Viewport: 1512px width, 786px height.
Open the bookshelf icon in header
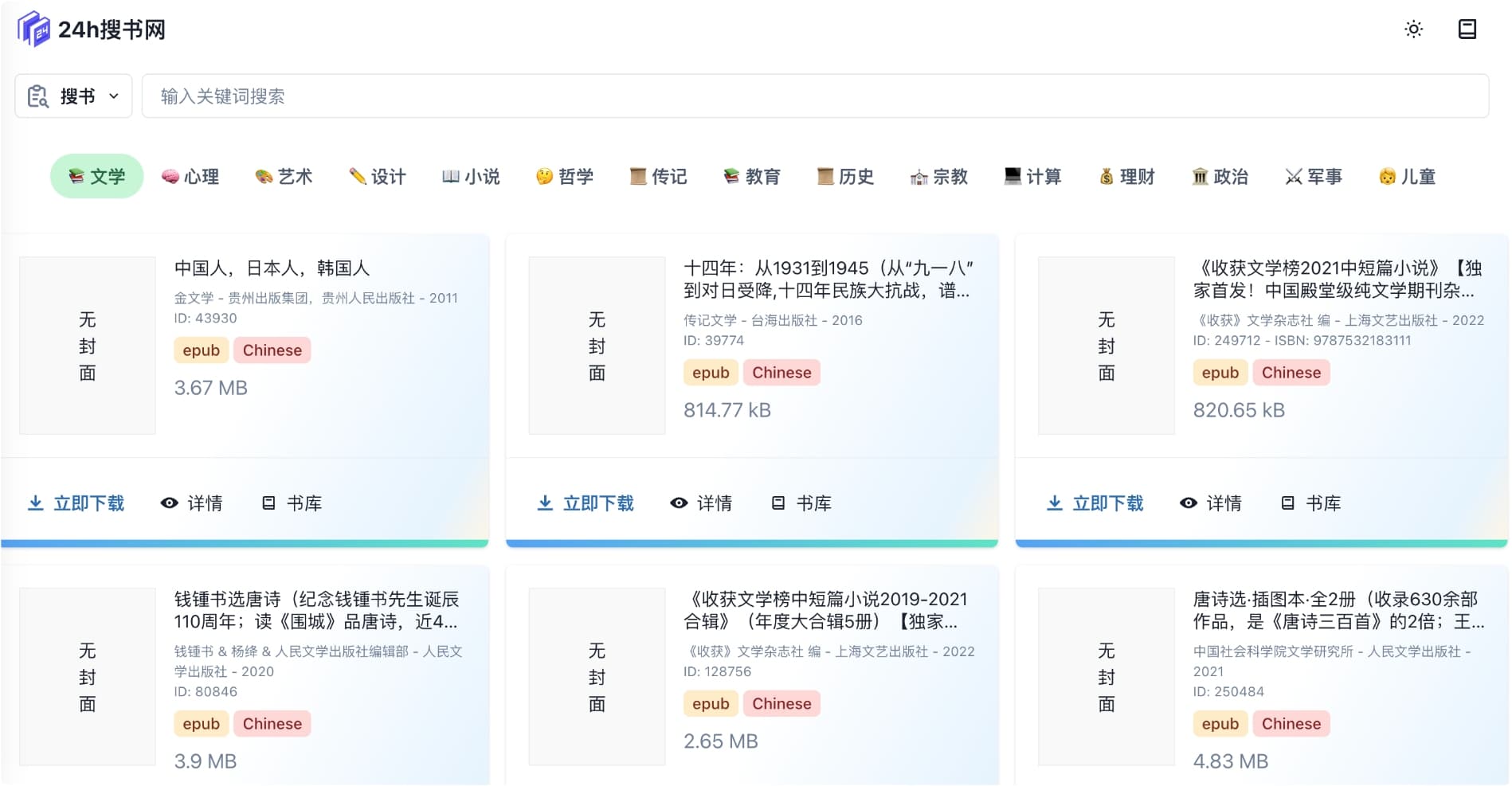coord(1467,29)
